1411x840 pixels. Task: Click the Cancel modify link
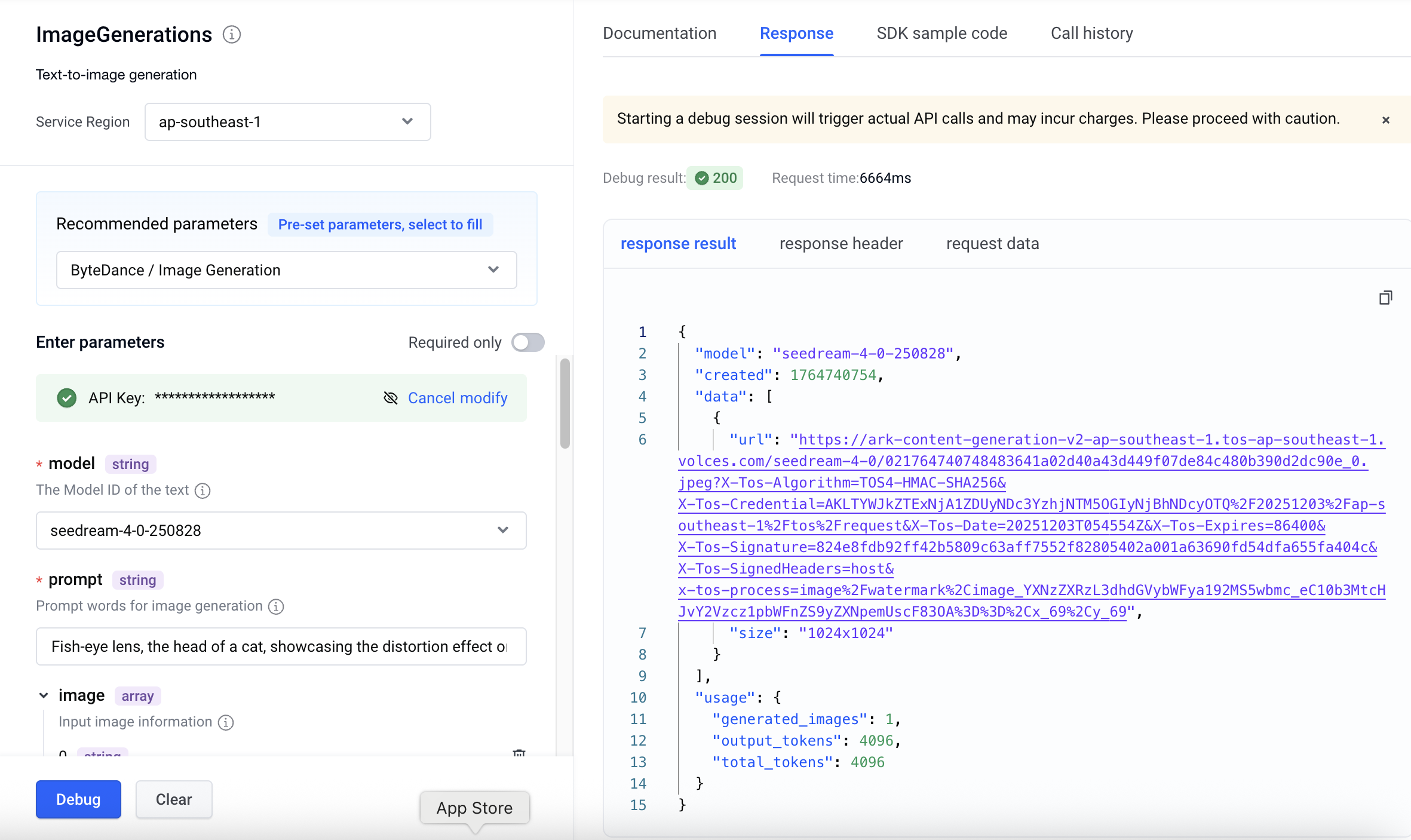click(458, 398)
